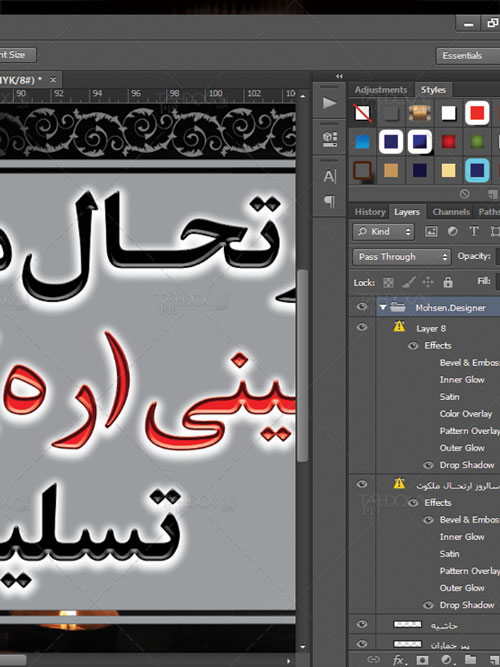Hide the Arabic text layer below Layer 8

[x=362, y=484]
